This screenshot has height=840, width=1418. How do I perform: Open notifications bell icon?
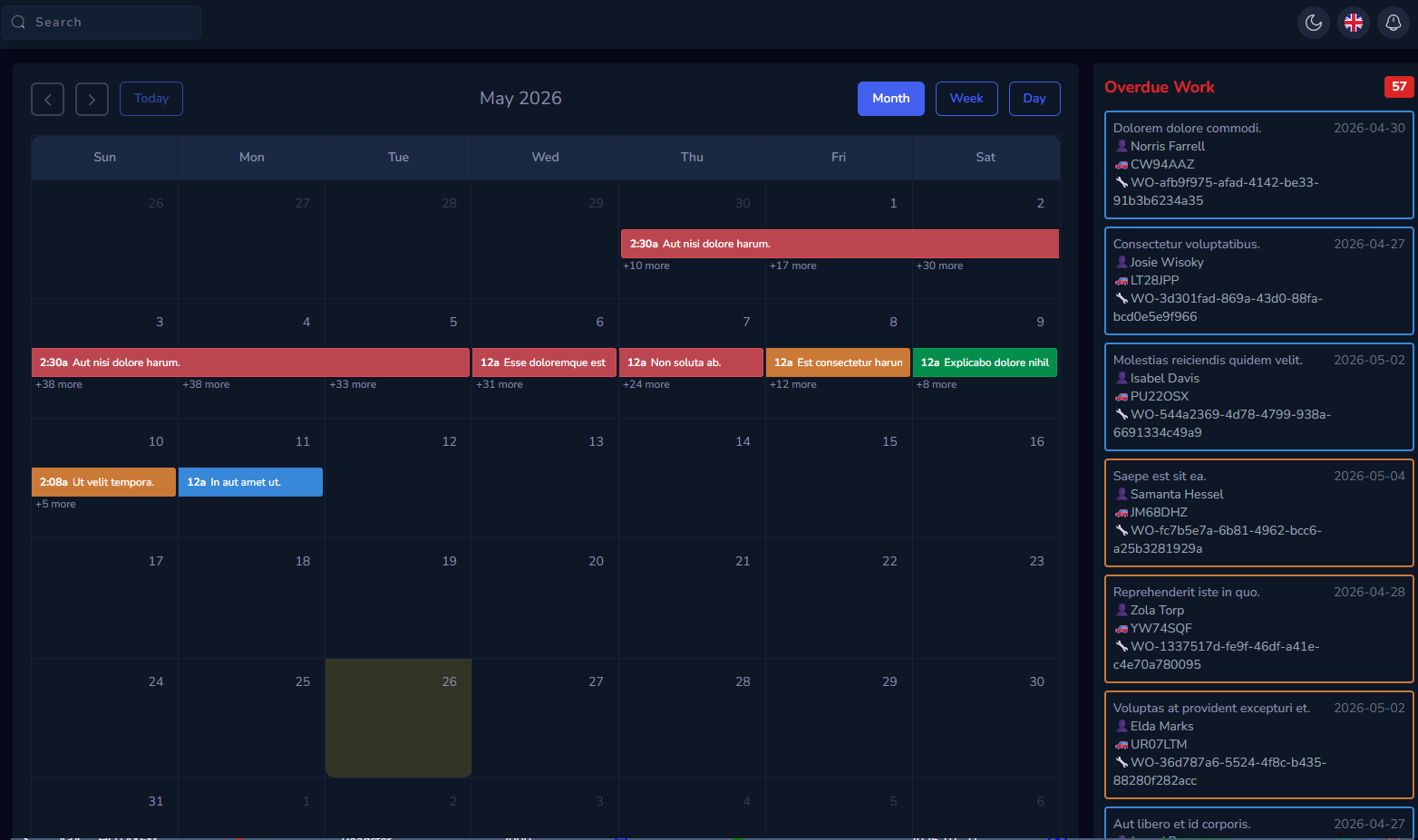click(1394, 23)
